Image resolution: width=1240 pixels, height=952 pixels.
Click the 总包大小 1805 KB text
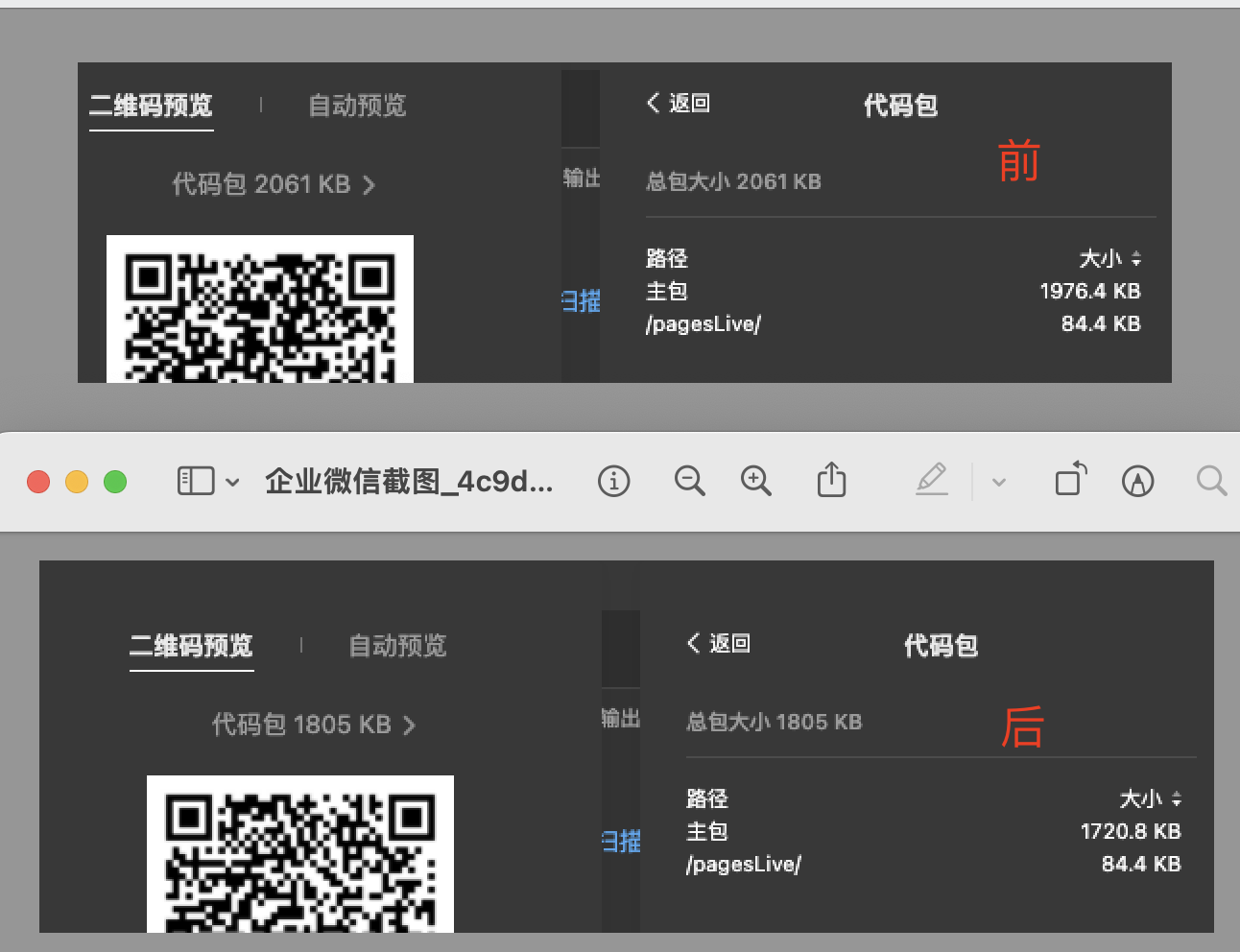[774, 722]
